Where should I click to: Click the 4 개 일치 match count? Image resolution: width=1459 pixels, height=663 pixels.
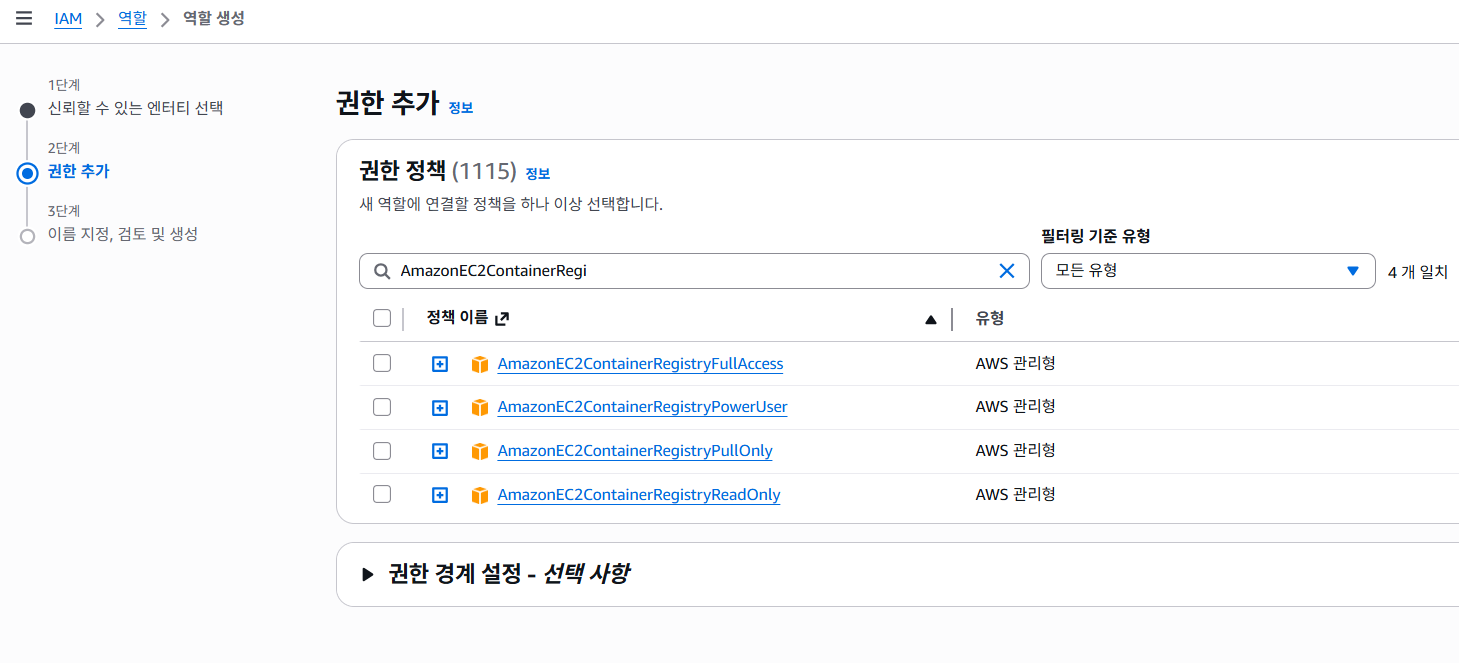[1418, 272]
